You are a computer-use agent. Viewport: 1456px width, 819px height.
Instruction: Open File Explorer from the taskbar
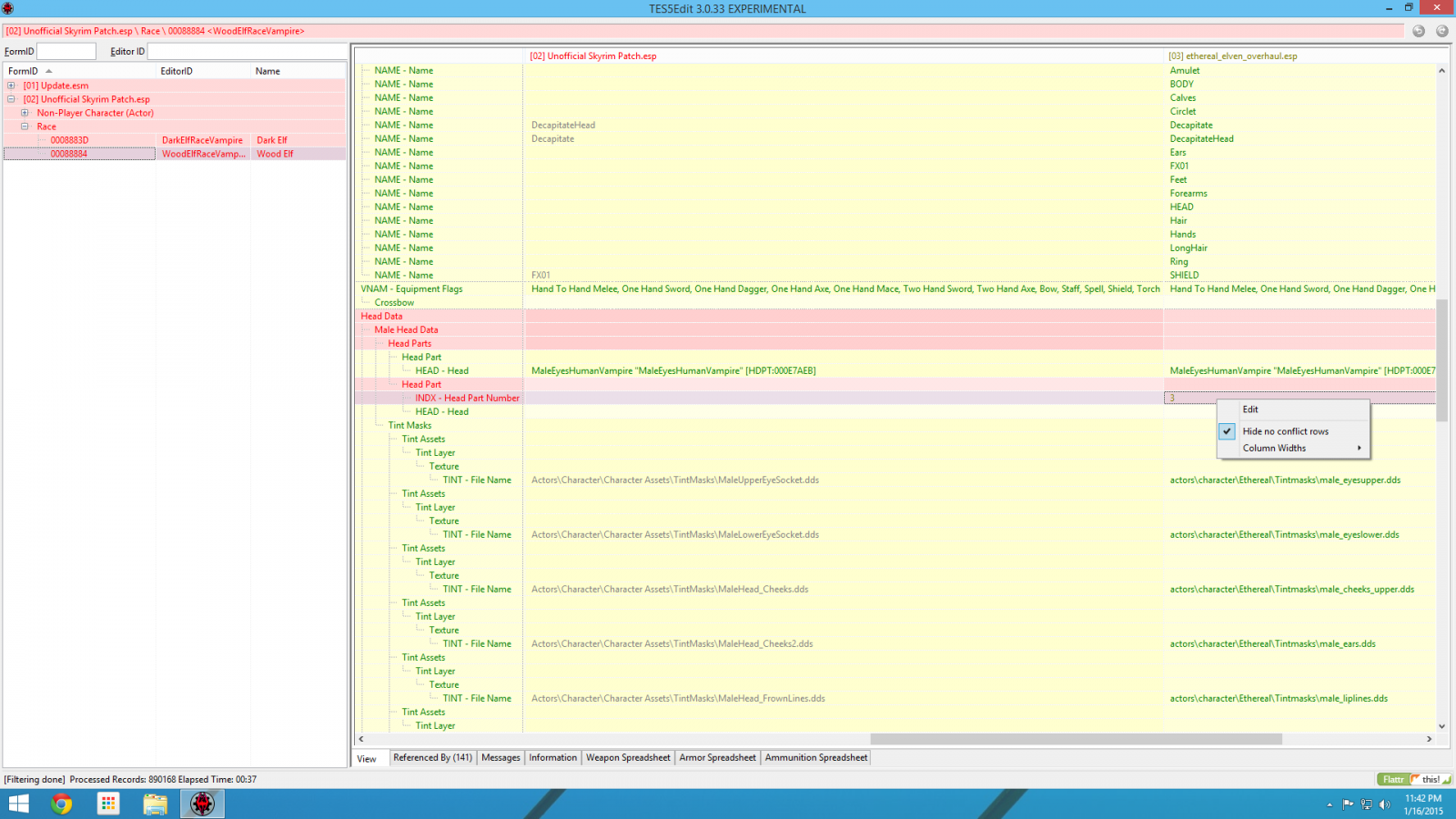tap(155, 804)
